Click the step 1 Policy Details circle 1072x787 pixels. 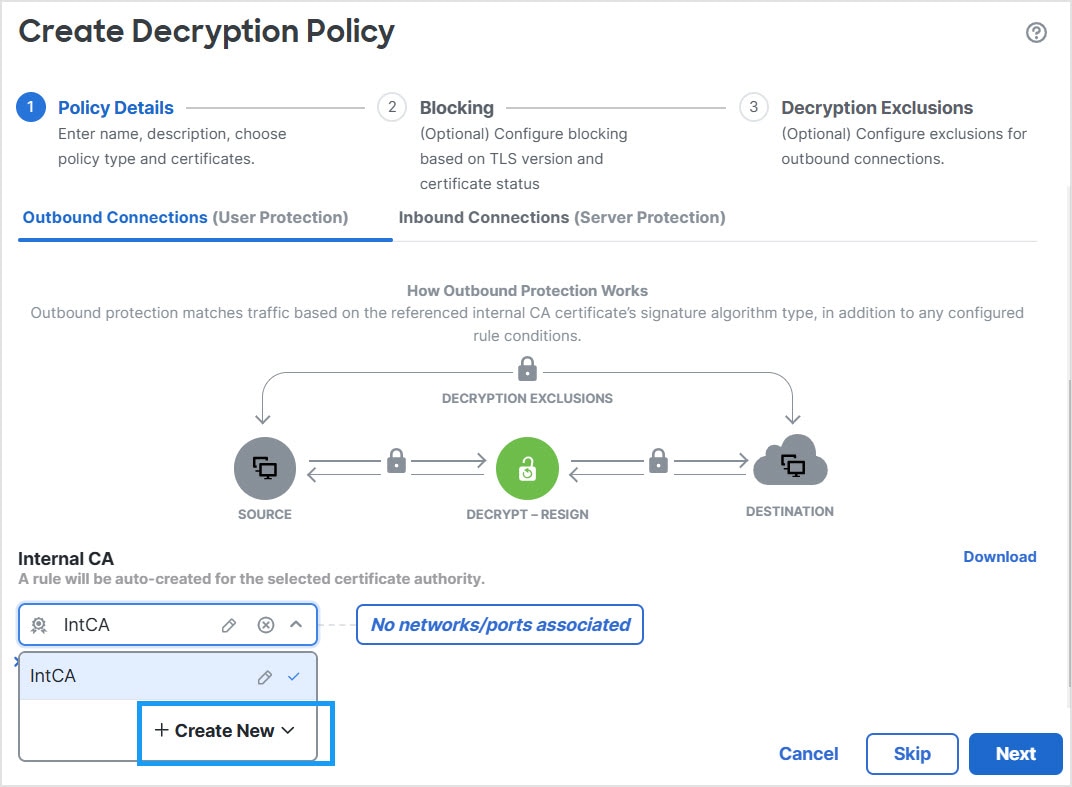(x=31, y=107)
